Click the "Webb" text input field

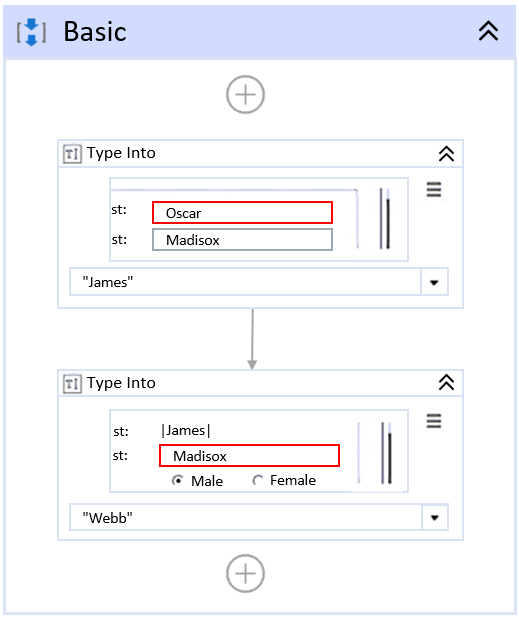[245, 517]
